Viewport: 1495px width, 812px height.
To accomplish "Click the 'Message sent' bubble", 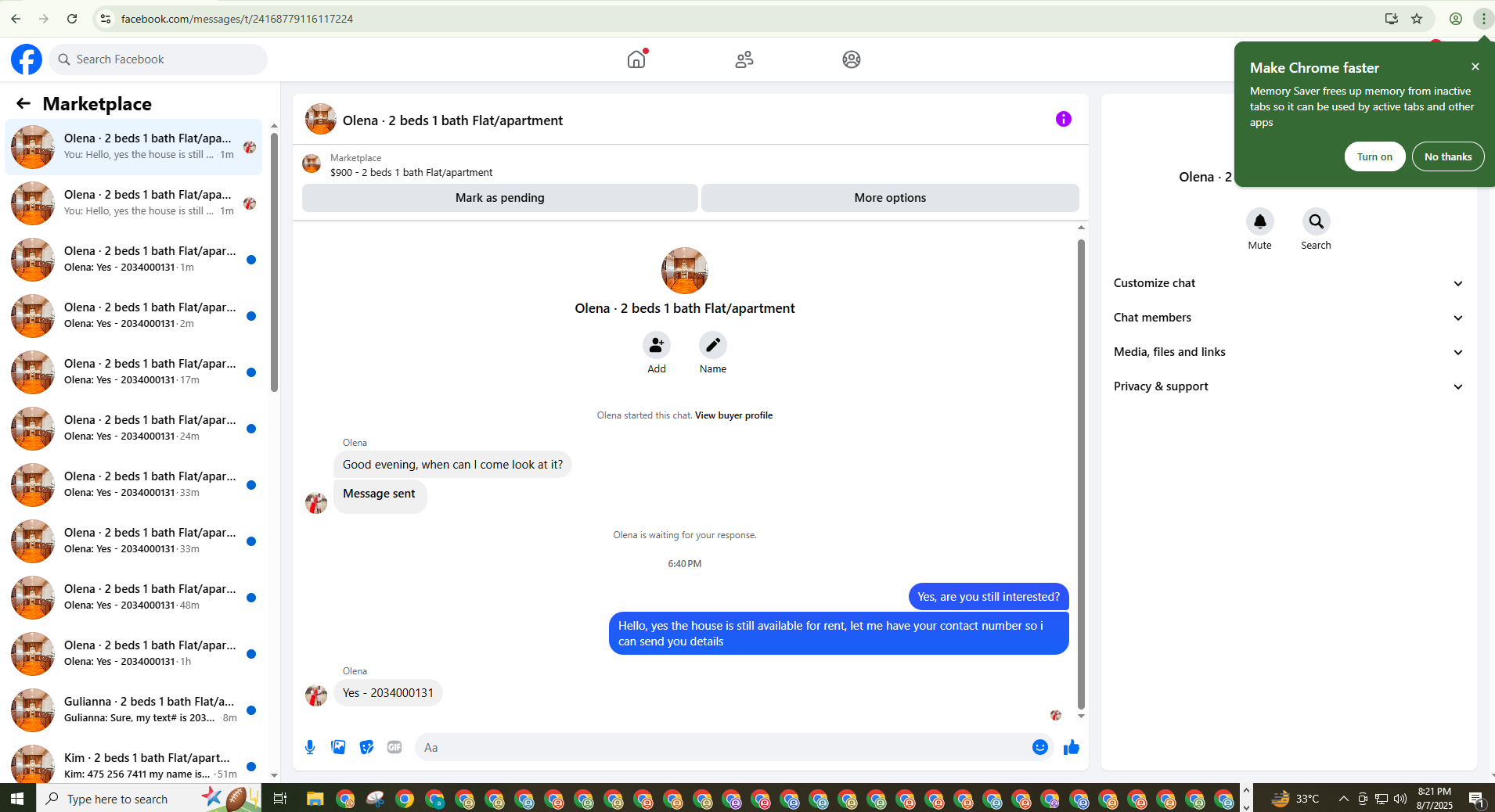I will 380,495.
